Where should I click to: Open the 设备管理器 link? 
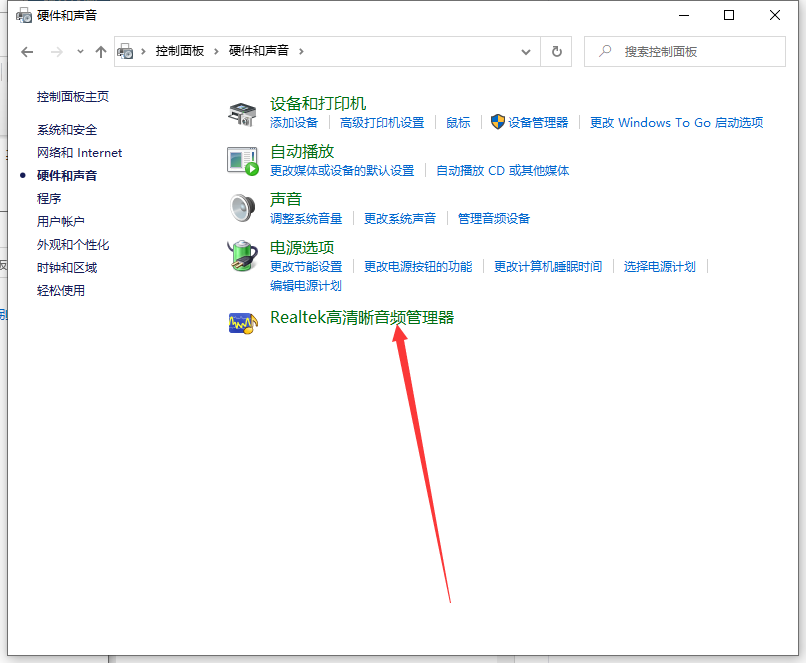point(537,123)
